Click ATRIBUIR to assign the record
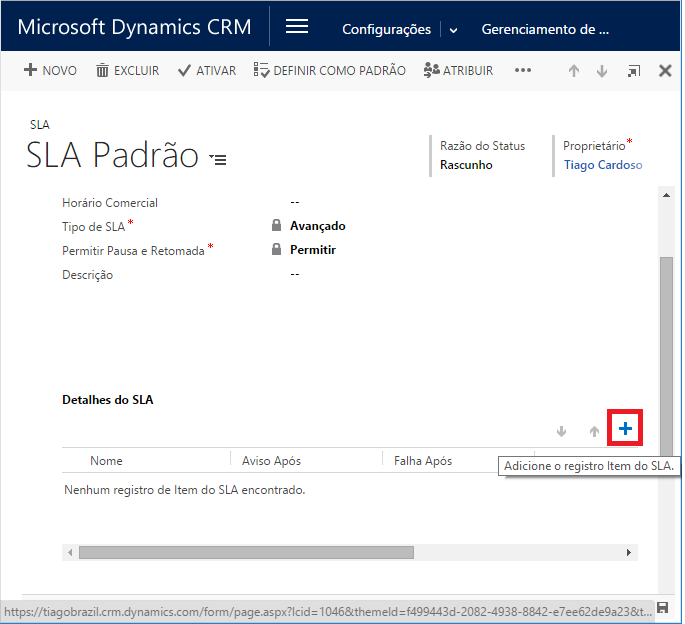Screen dimensions: 685x624 tap(458, 71)
